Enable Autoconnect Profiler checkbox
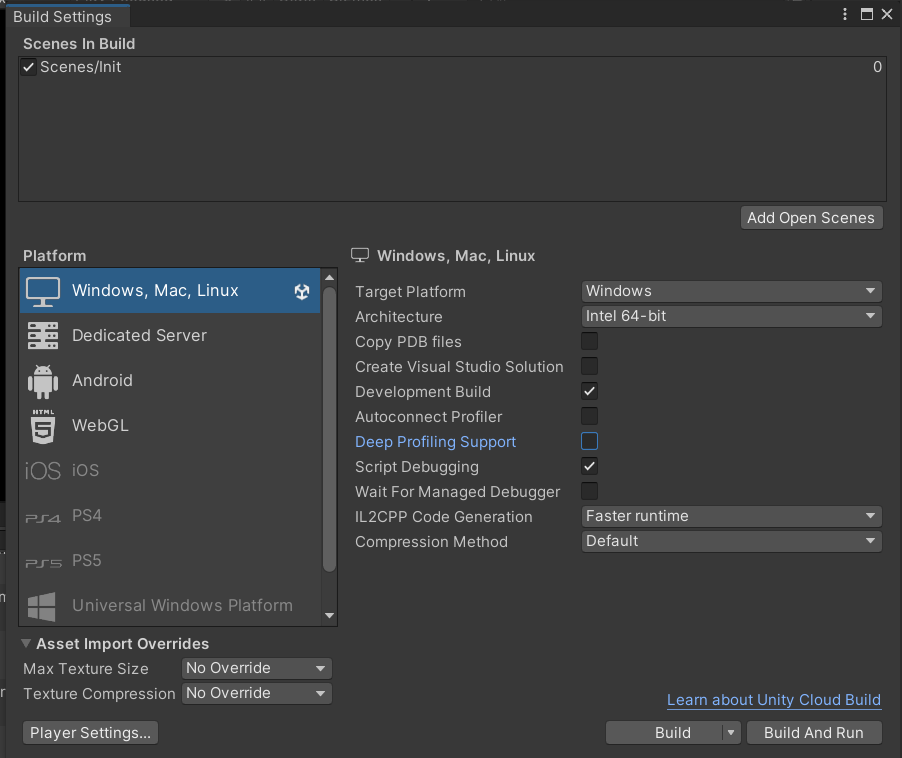Image resolution: width=902 pixels, height=758 pixels. (589, 416)
